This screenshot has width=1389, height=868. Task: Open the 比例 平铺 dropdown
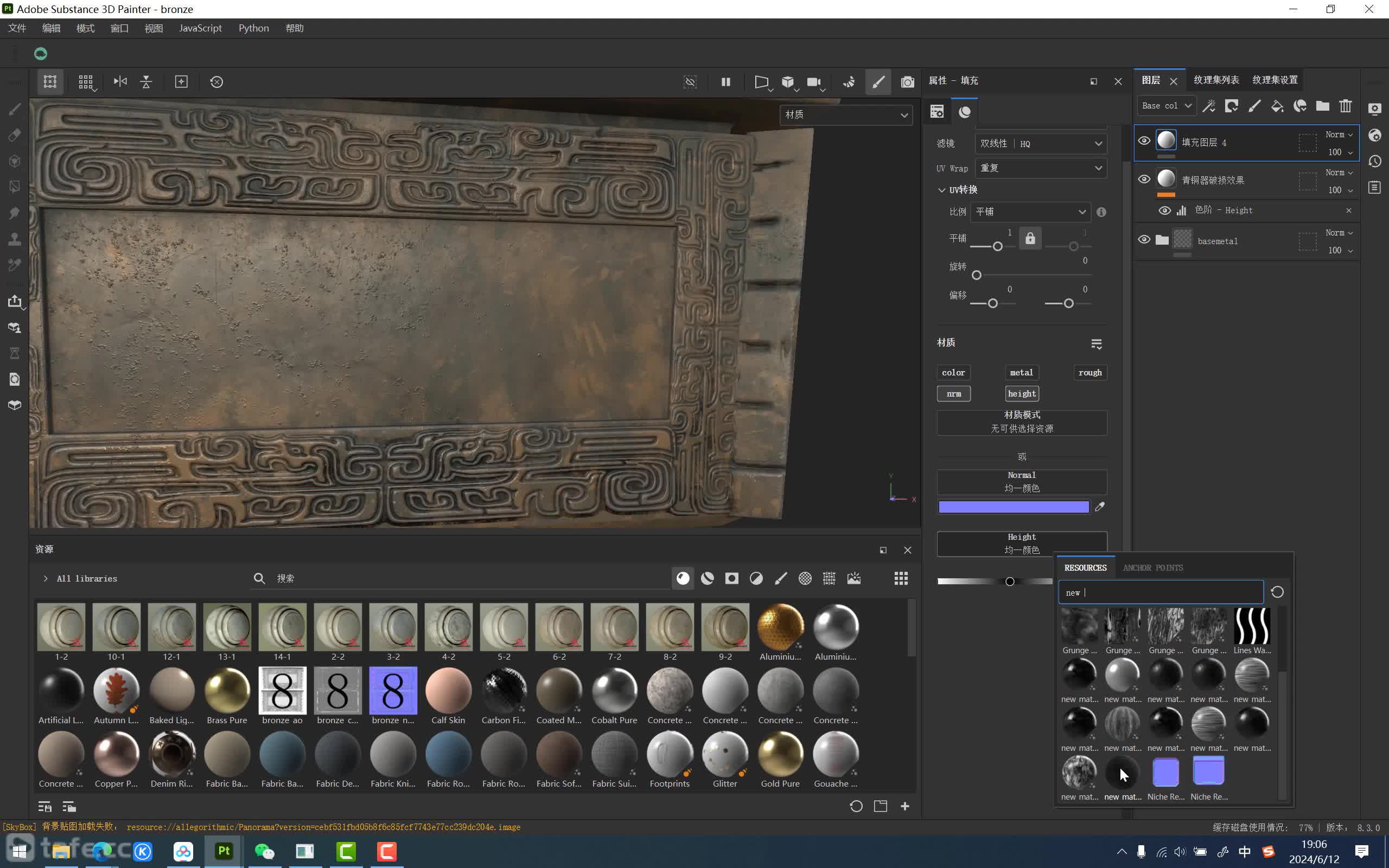tap(1030, 212)
